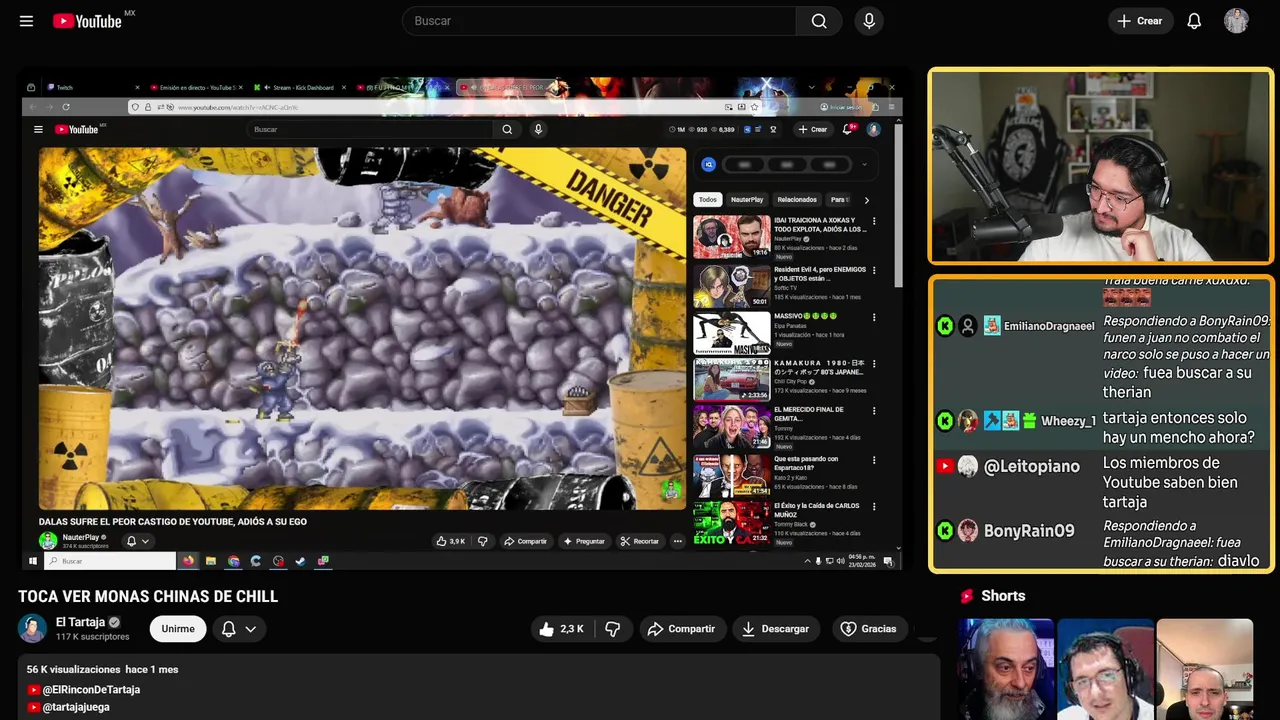
Task: Click the Gracias super thanks button
Action: click(x=869, y=629)
